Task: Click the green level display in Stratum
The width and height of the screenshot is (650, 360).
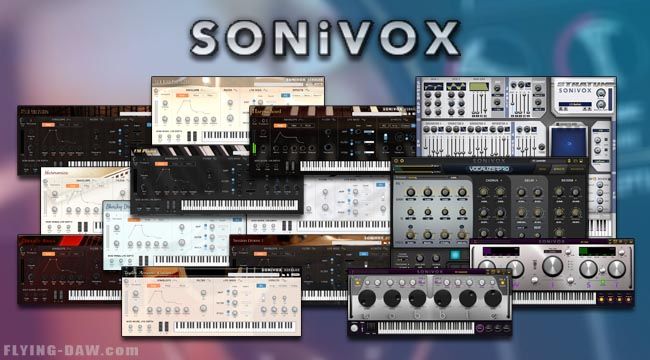Action: coord(478,87)
